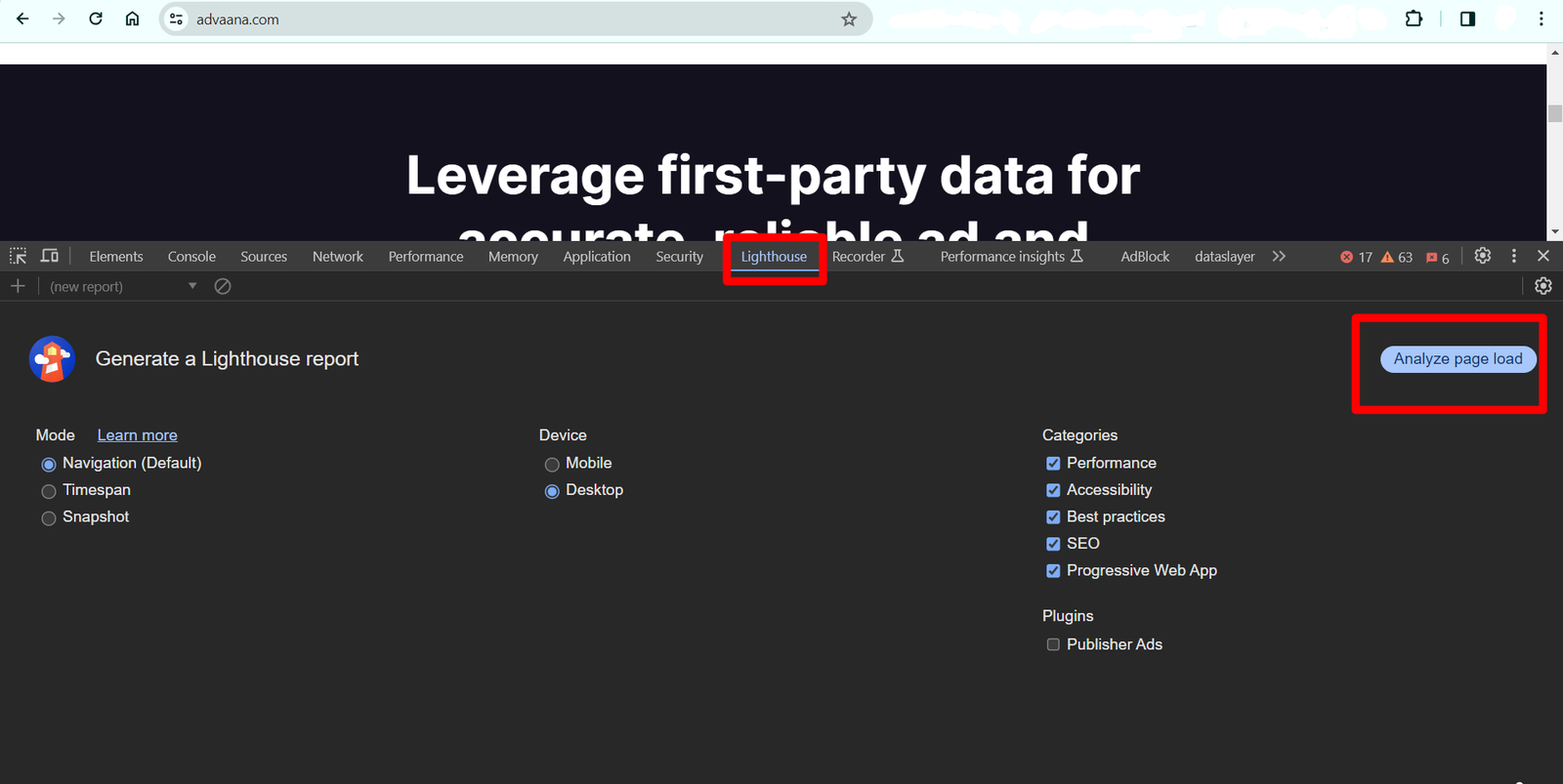1563x784 pixels.
Task: Click the 'Leverage first-party data for' headline
Action: 773,176
